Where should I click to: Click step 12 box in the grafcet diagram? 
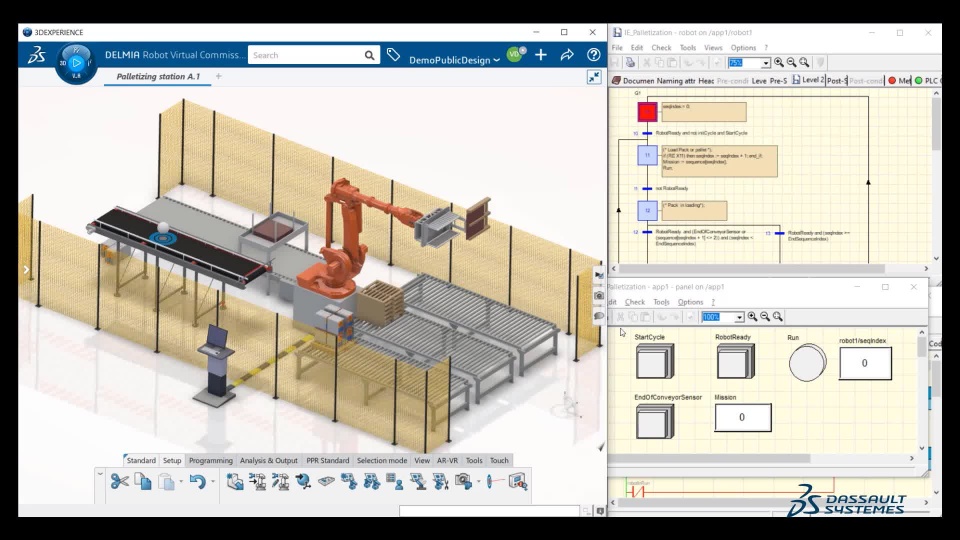[x=647, y=211]
